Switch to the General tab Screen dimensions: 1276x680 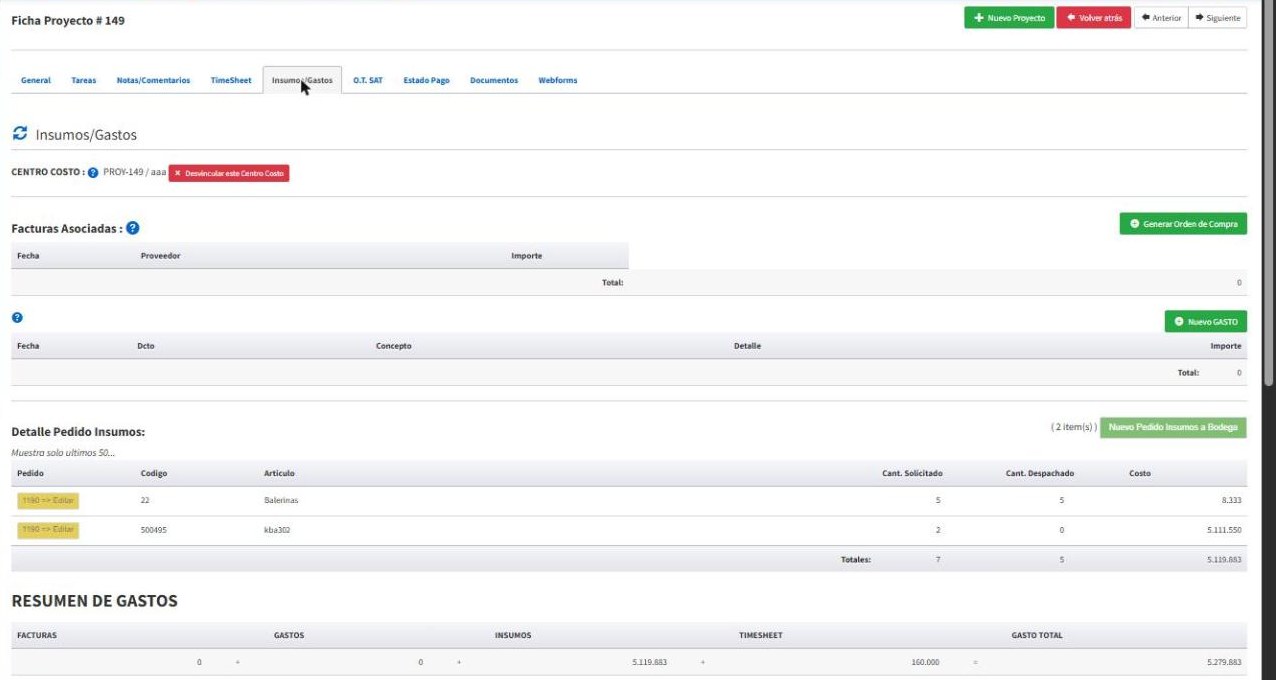36,80
